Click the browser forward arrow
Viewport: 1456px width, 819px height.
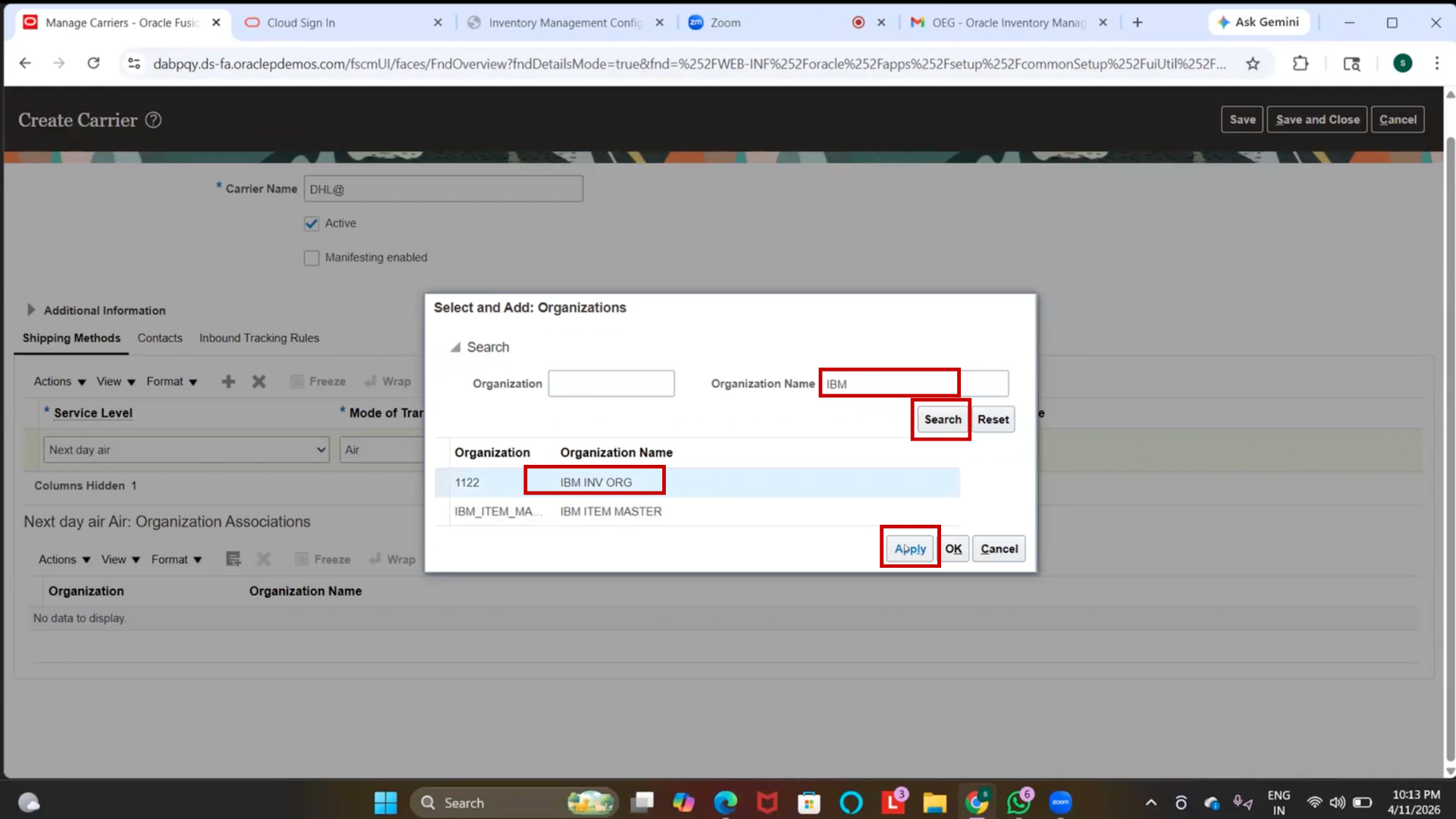click(x=58, y=63)
